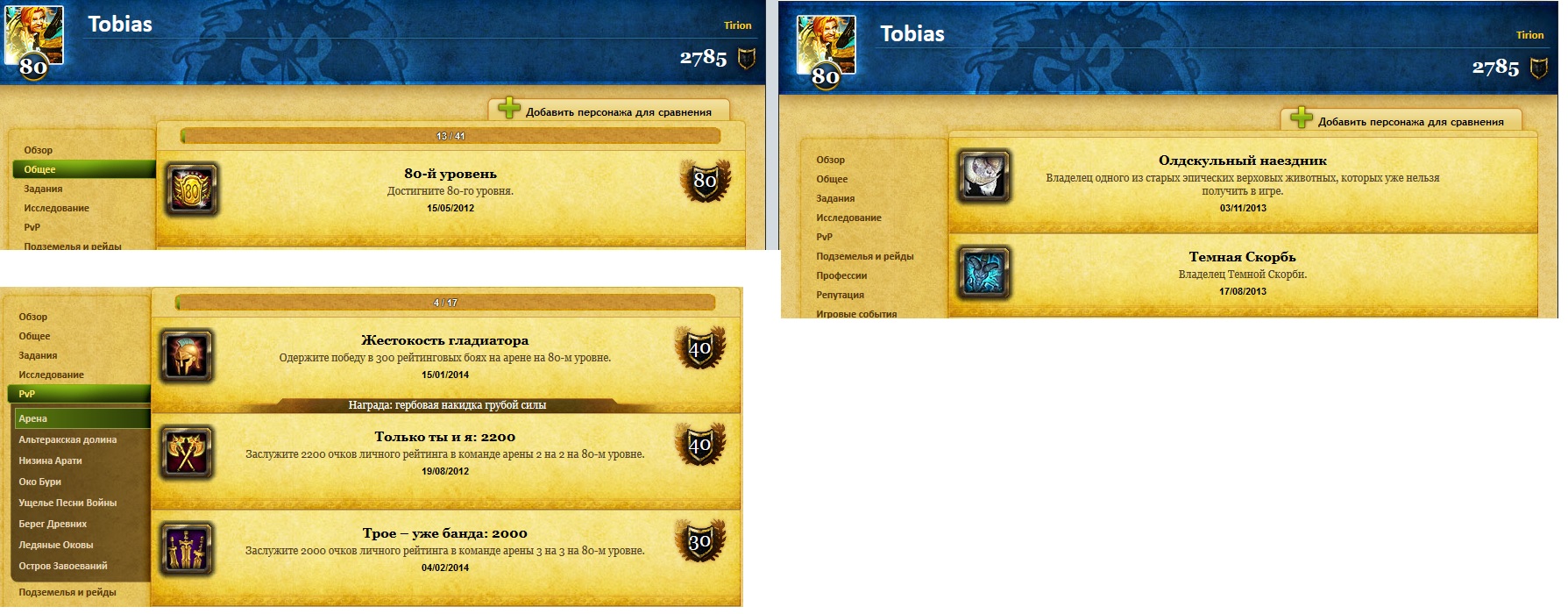Click Добавить персонажа для сравнения in the right panel

[1410, 122]
